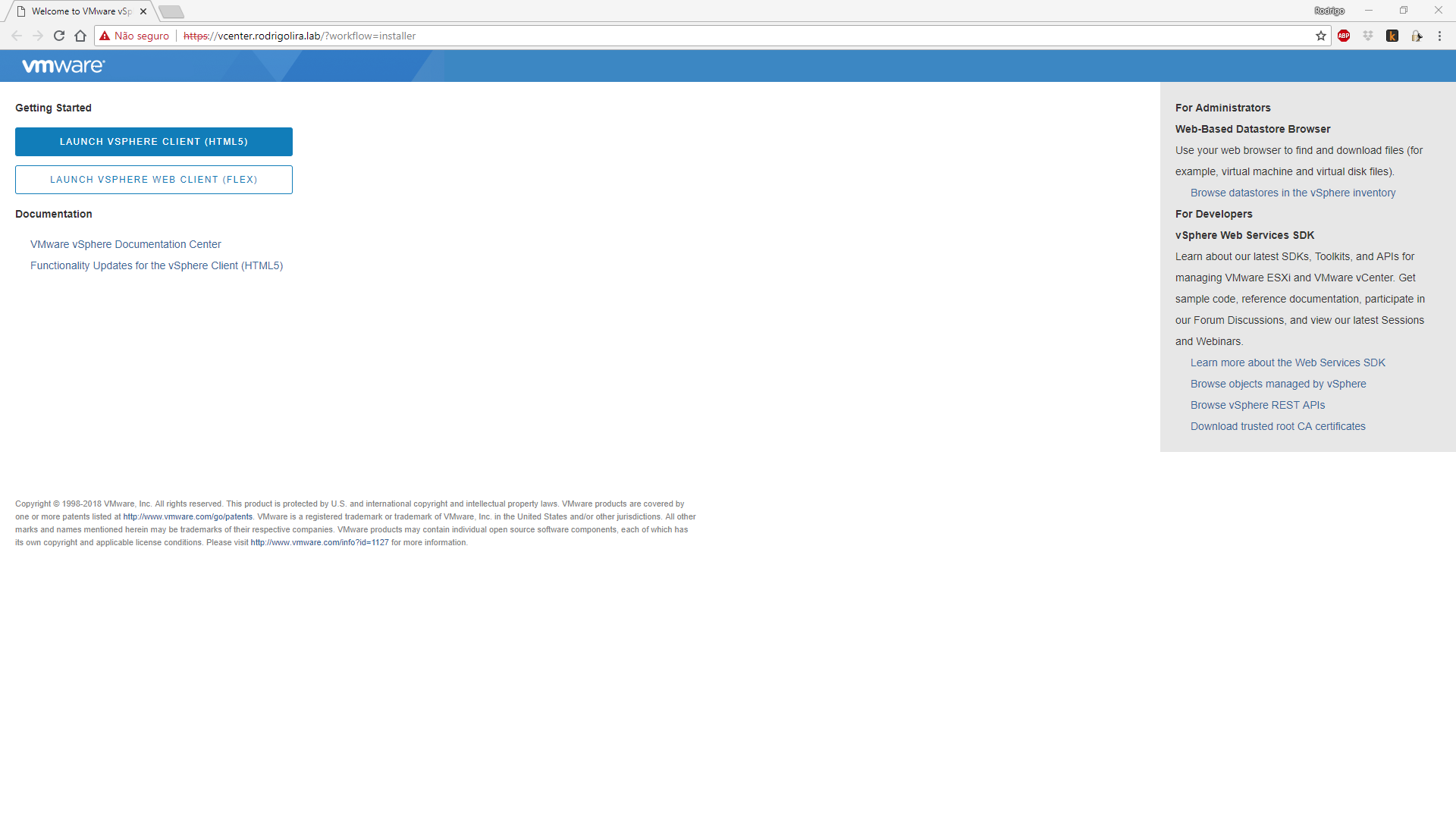Screen dimensions: 1456x819
Task: Launch vSphere Web Client (FLEX)
Action: coord(154,180)
